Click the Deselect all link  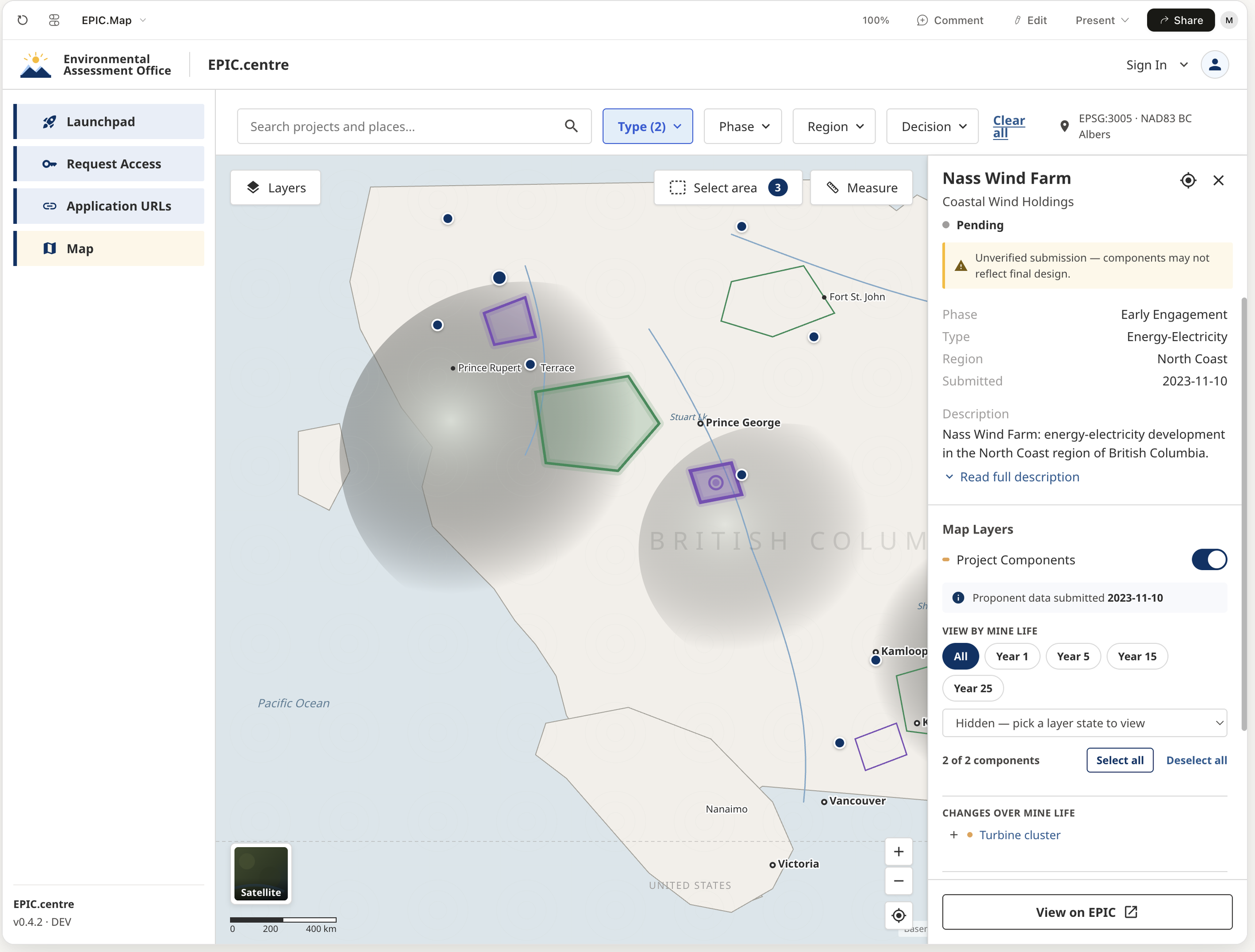click(1197, 760)
